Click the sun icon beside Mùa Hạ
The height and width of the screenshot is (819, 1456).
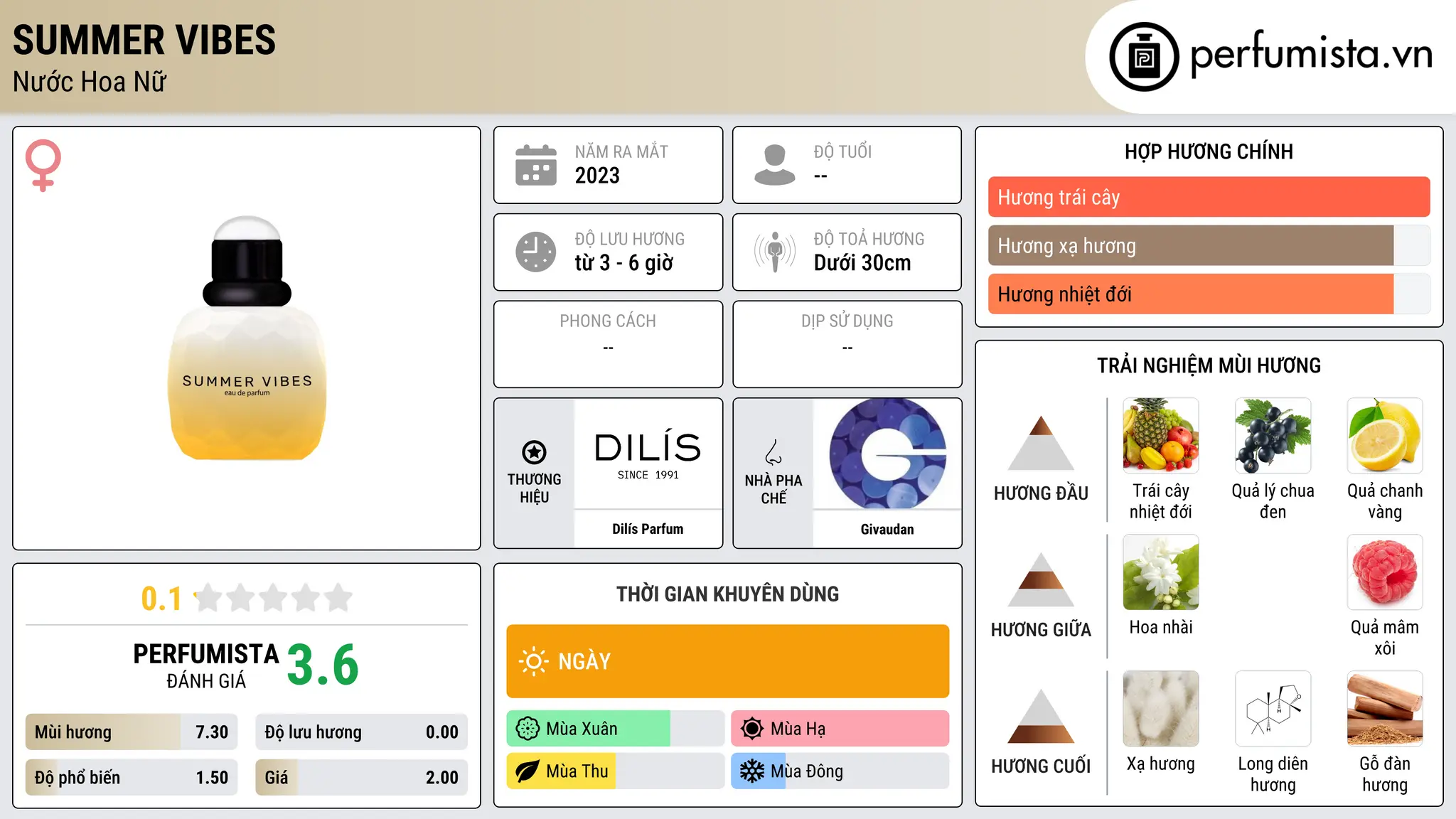(x=751, y=729)
